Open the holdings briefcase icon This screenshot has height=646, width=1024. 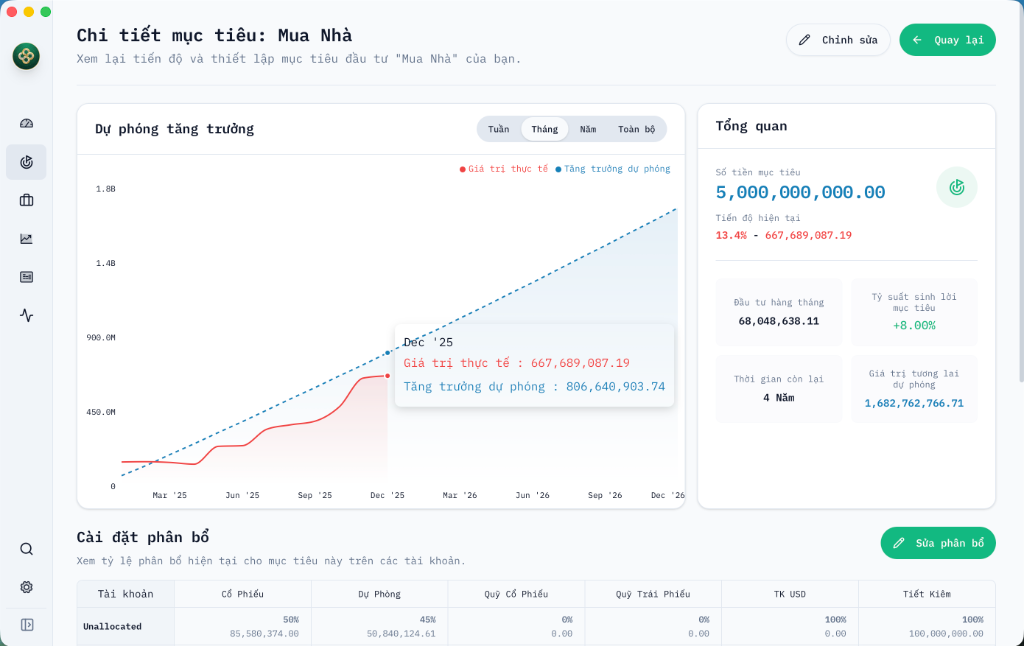point(26,200)
